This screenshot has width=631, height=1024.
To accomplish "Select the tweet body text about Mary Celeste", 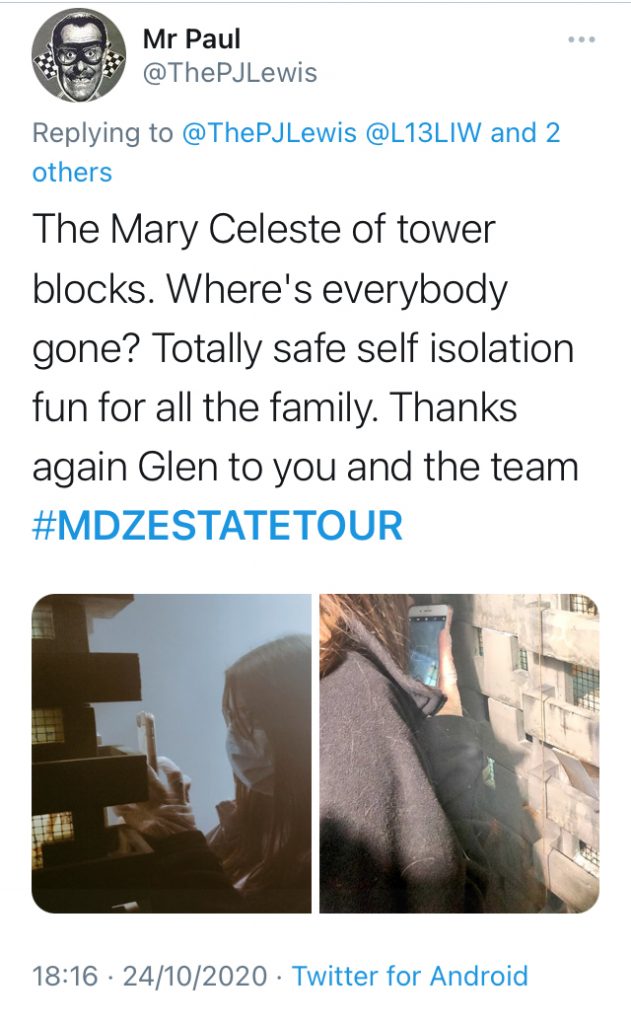I will [x=306, y=377].
